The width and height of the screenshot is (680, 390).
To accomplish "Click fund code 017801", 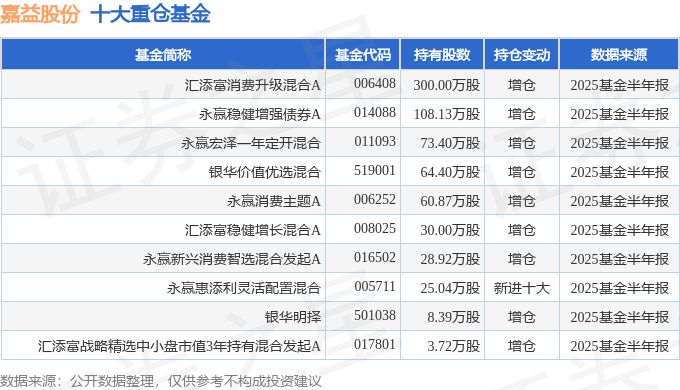I will [375, 345].
